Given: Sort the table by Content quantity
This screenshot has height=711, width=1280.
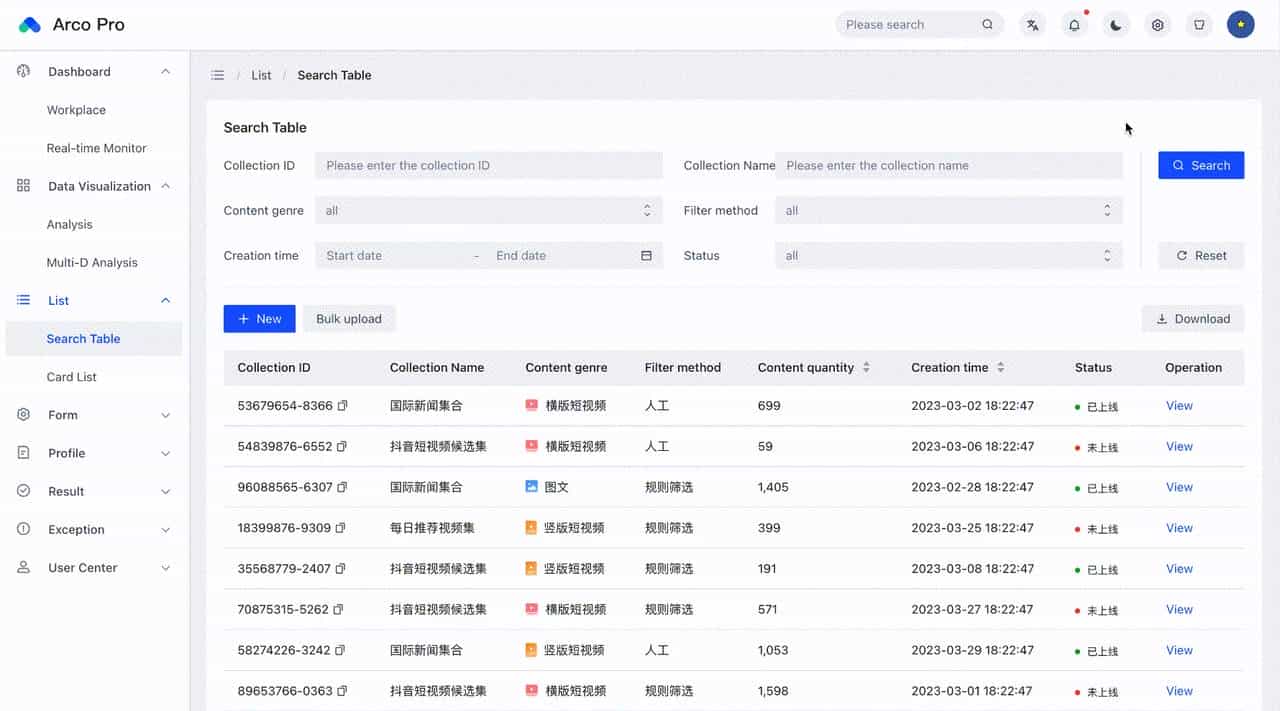Looking at the screenshot, I should 867,367.
